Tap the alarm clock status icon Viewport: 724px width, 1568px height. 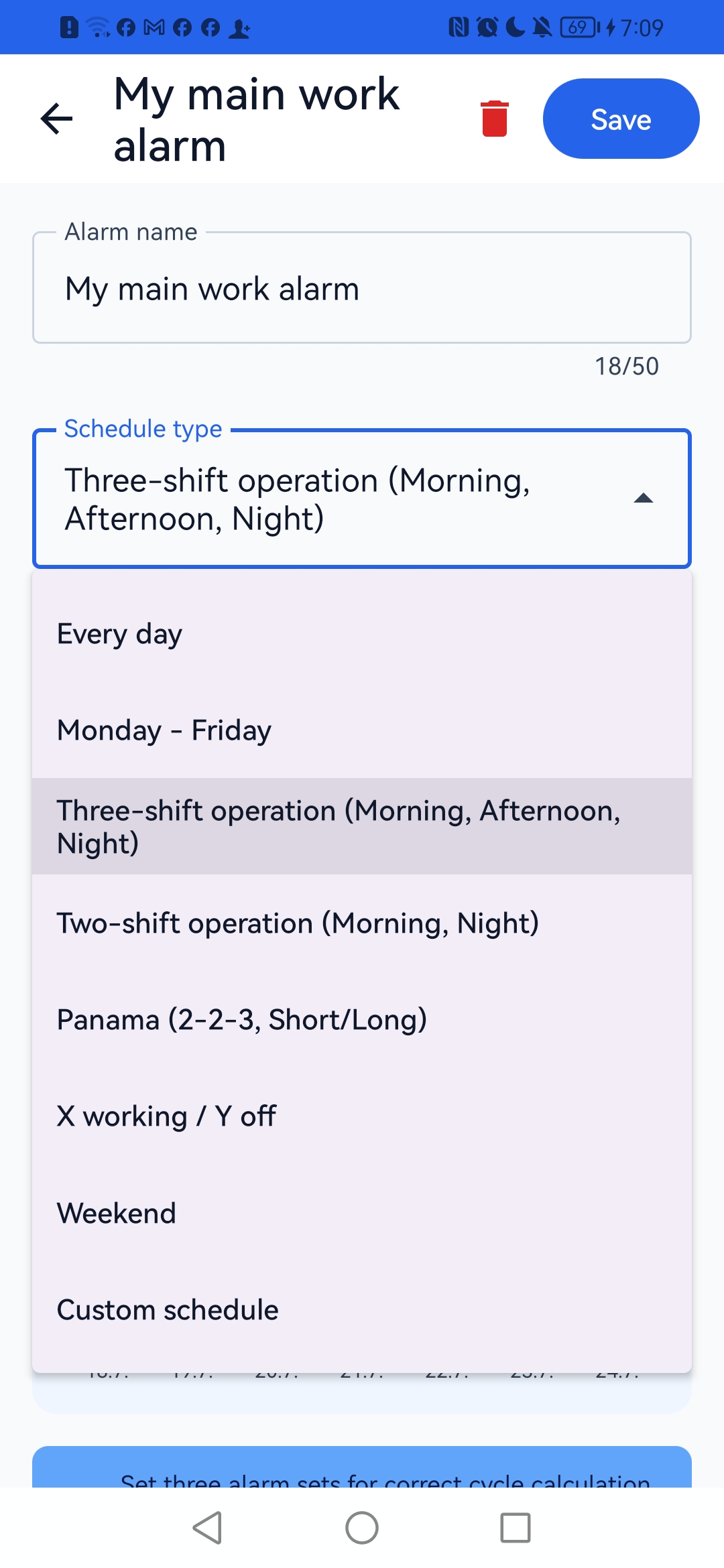pos(487,27)
